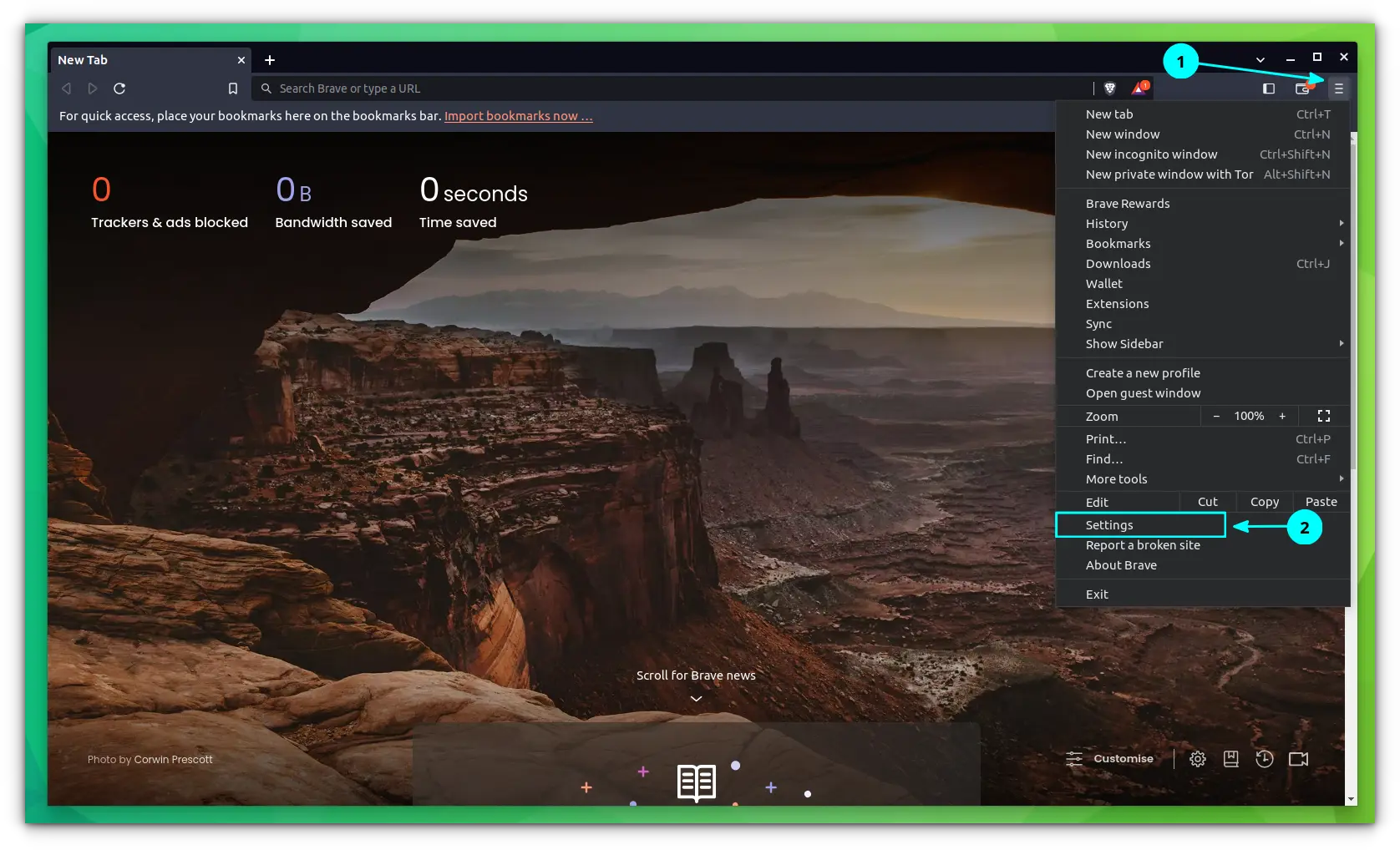Go back to previous page
The width and height of the screenshot is (1400, 850).
[66, 89]
